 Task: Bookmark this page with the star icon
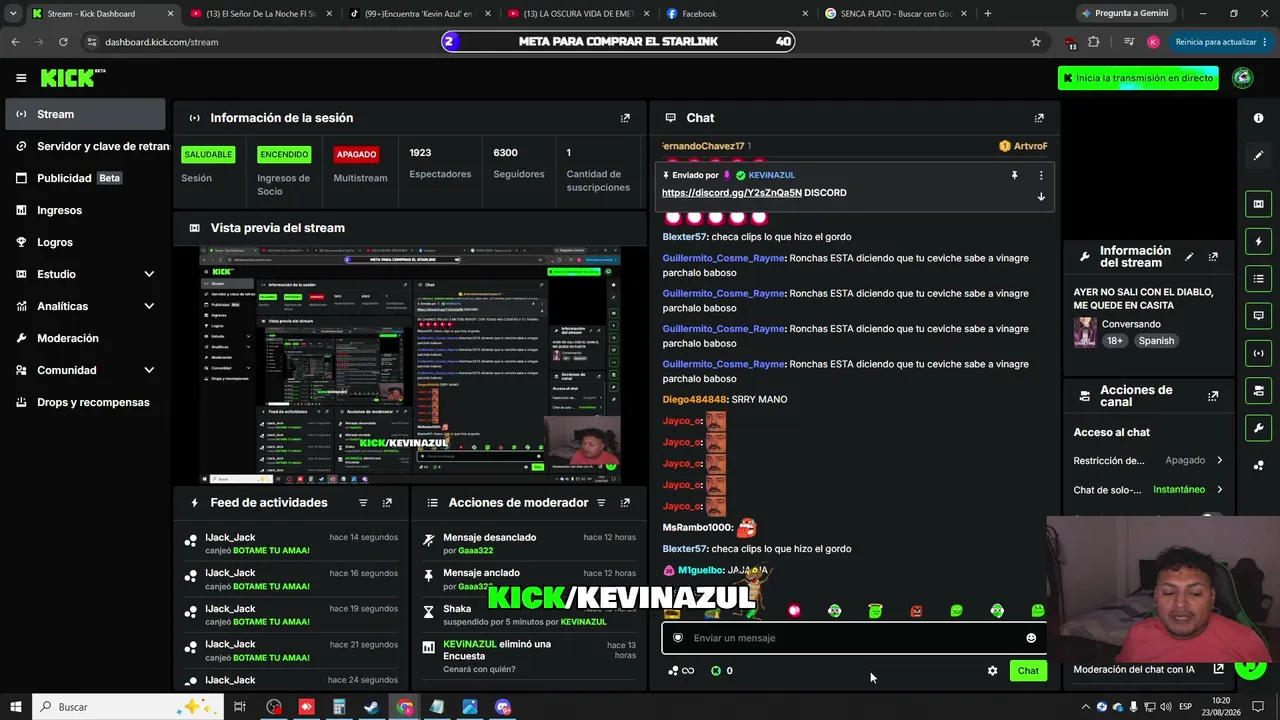tap(1036, 42)
